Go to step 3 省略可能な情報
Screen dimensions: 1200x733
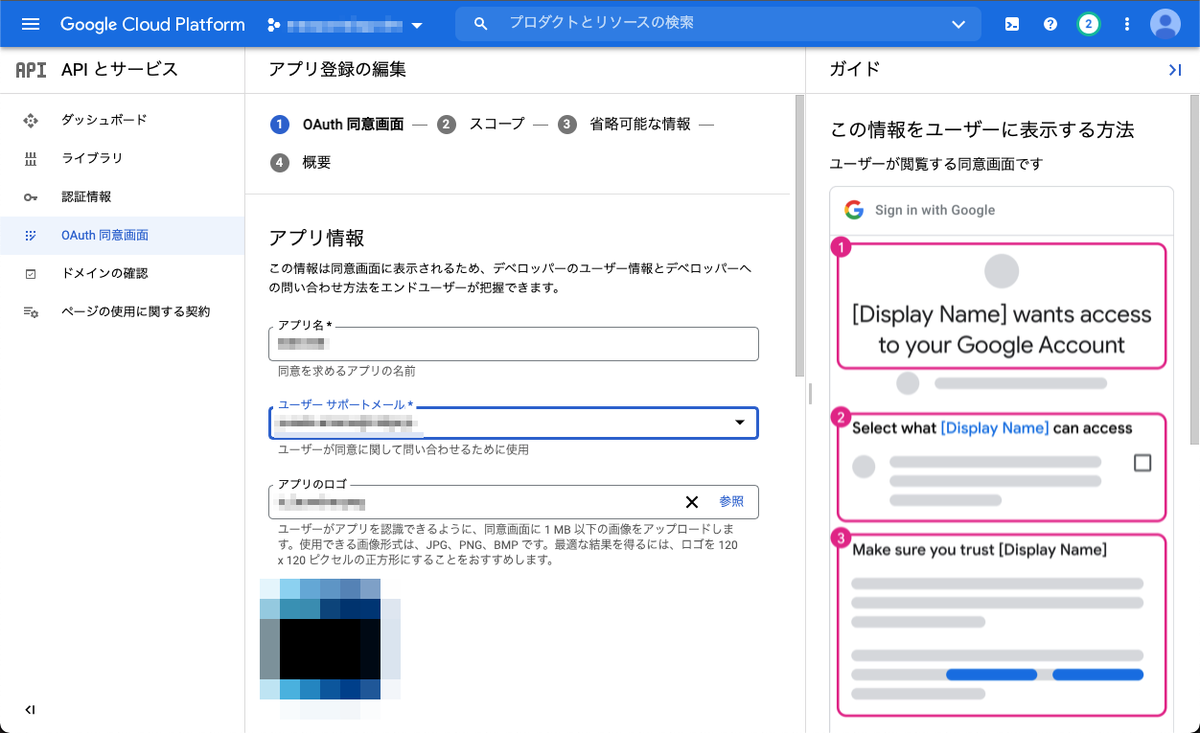(624, 124)
